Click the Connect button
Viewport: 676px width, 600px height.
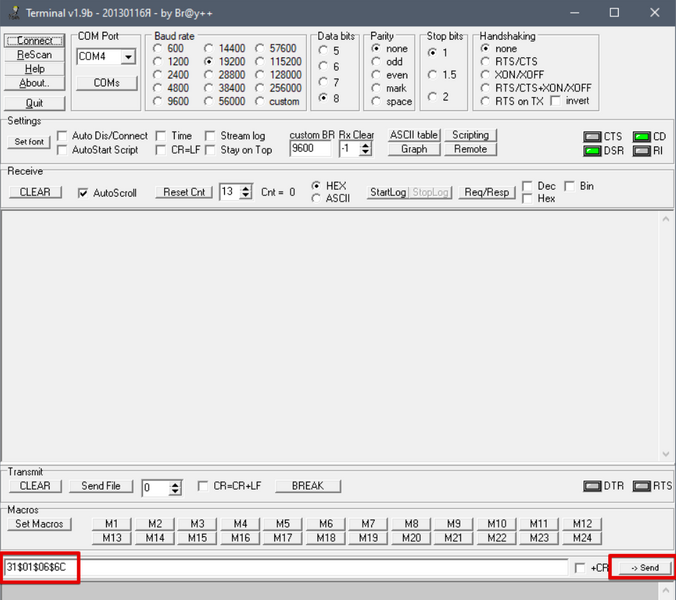(34, 41)
